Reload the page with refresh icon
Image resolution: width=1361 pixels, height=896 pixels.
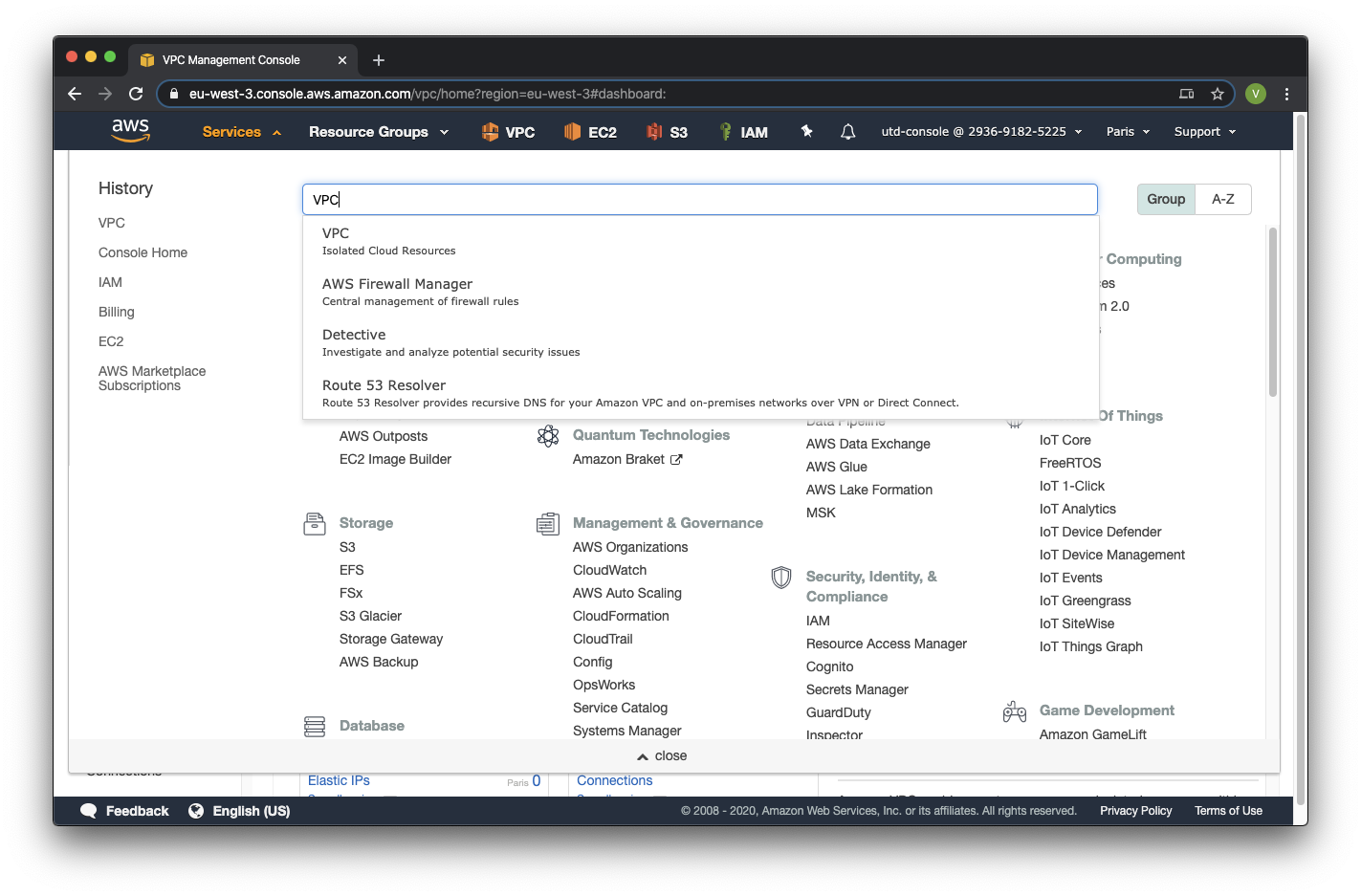(x=136, y=94)
